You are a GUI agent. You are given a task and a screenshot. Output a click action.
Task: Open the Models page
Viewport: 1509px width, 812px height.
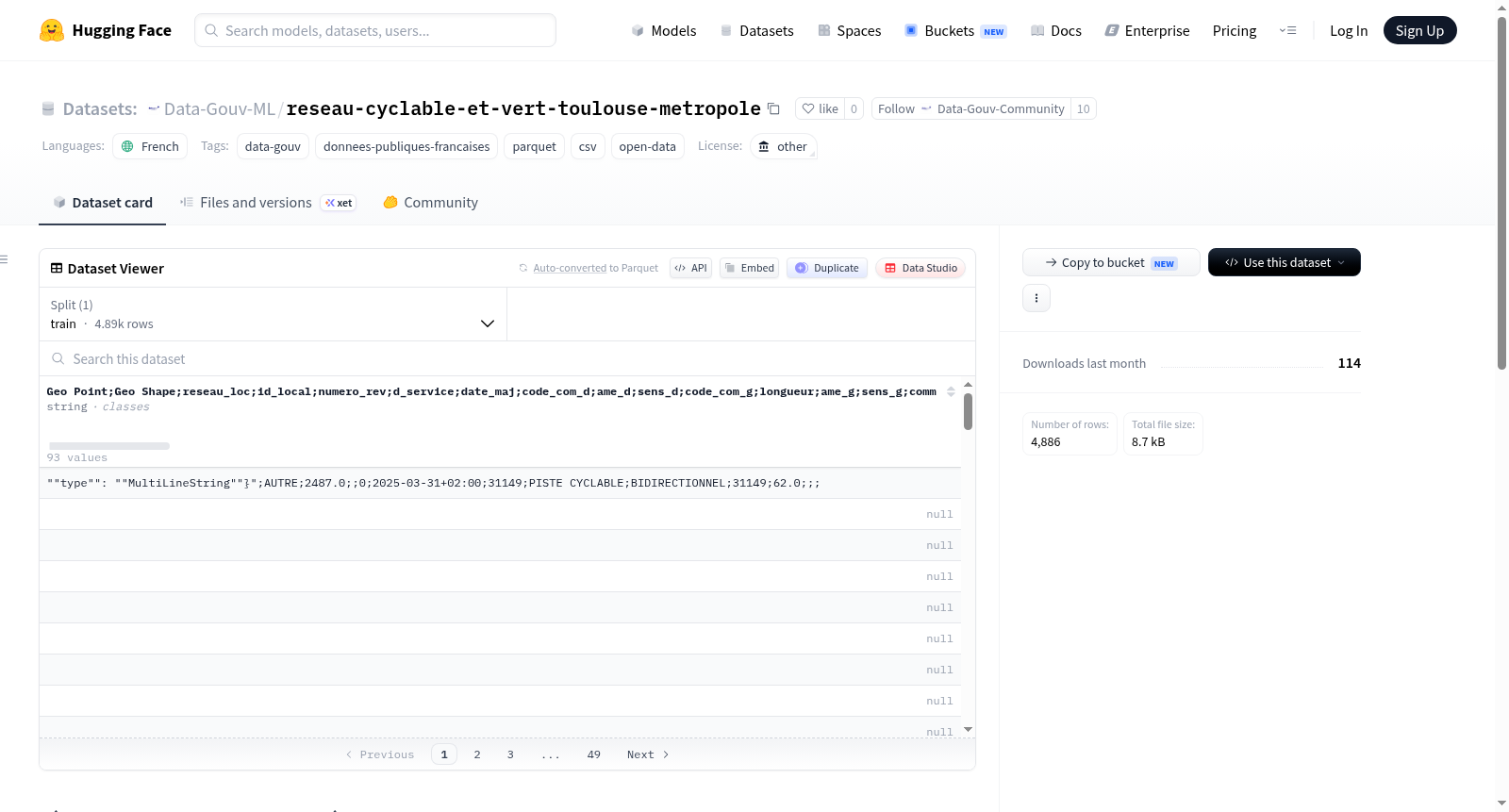(x=664, y=30)
